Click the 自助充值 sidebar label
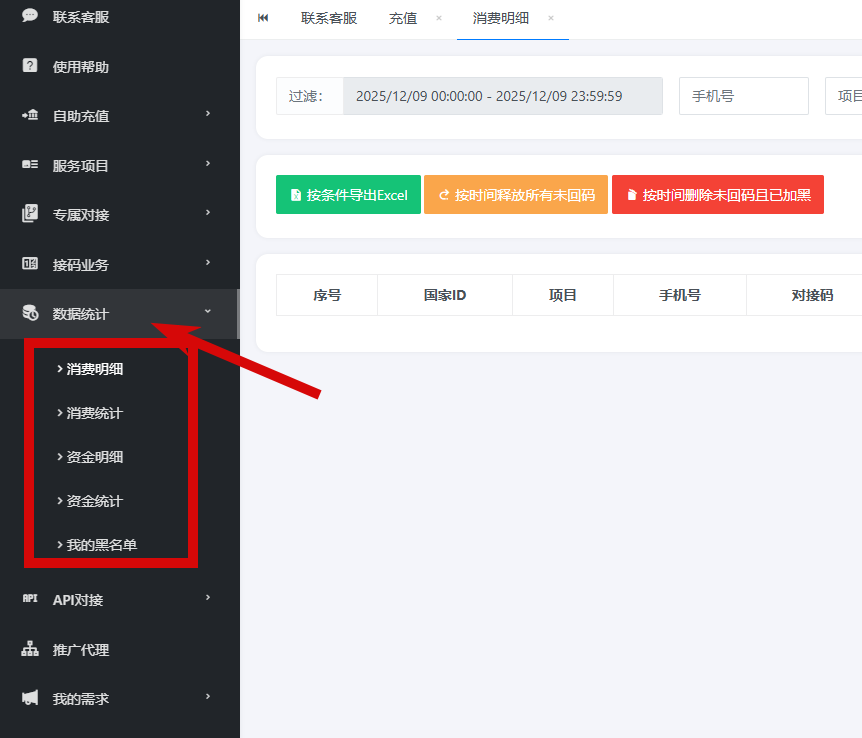 tap(80, 116)
